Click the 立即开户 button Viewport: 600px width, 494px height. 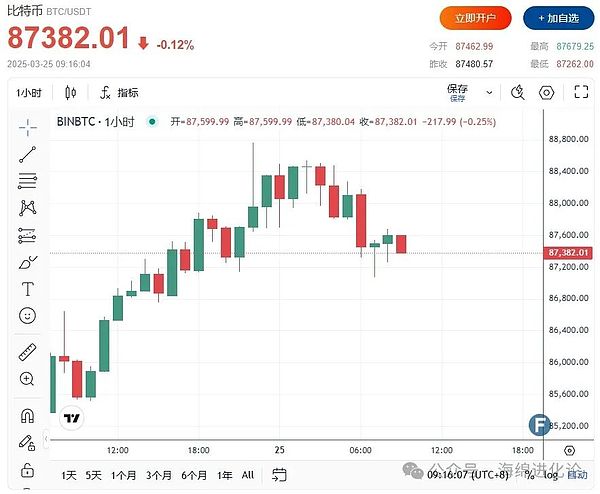pyautogui.click(x=475, y=18)
